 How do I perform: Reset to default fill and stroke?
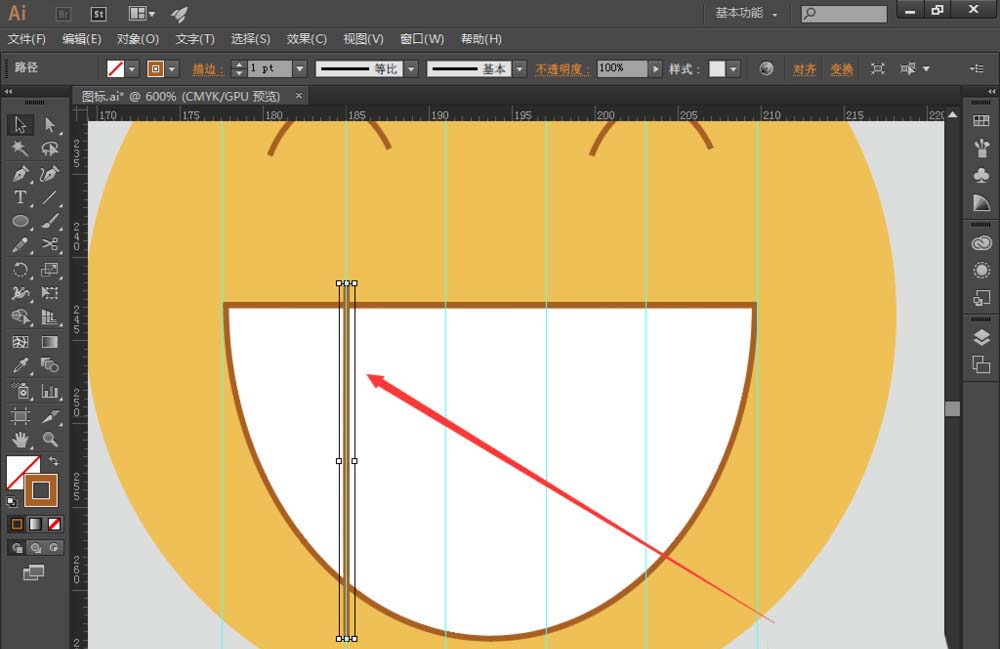11,502
